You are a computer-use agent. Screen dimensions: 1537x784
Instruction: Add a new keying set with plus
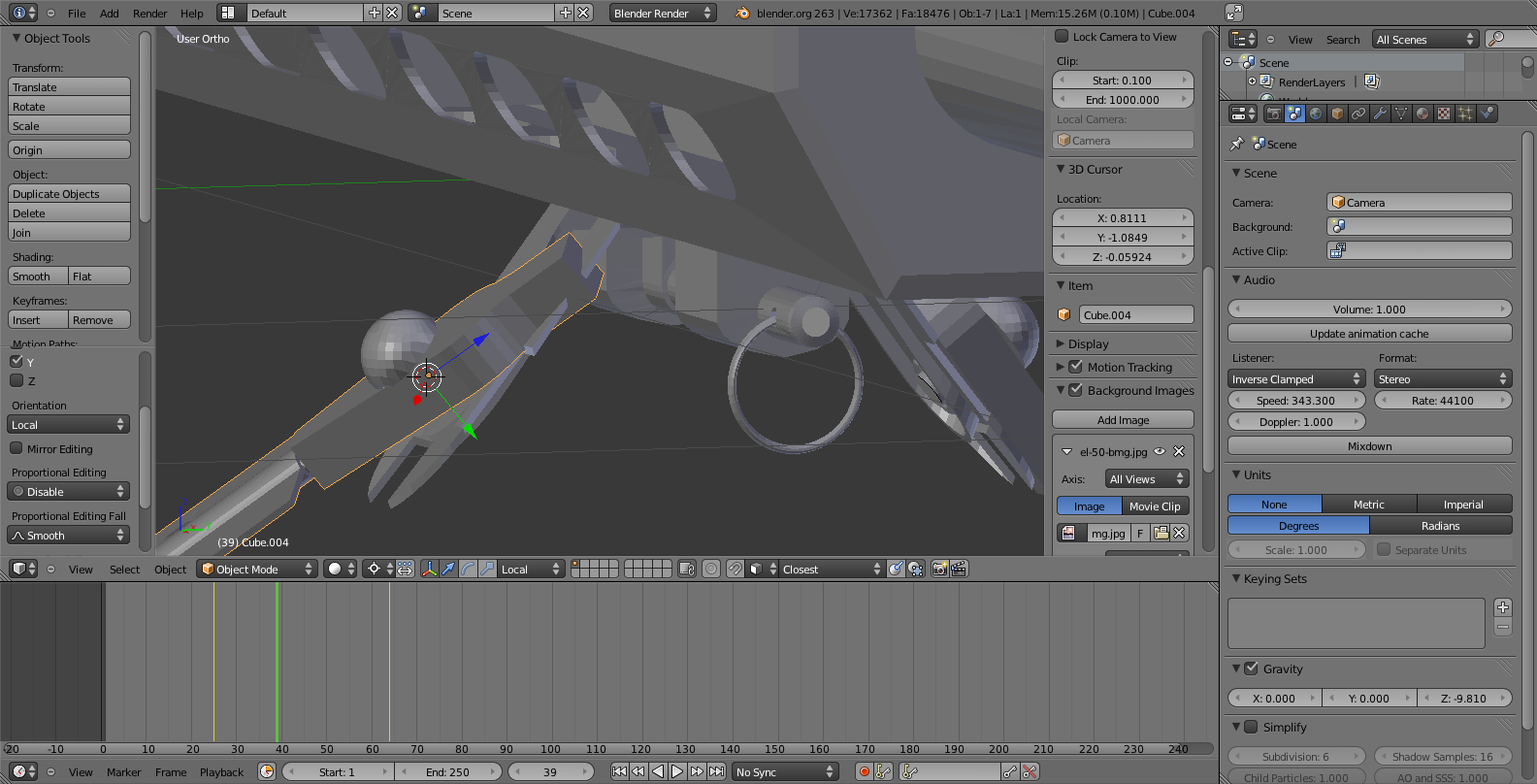[x=1503, y=607]
